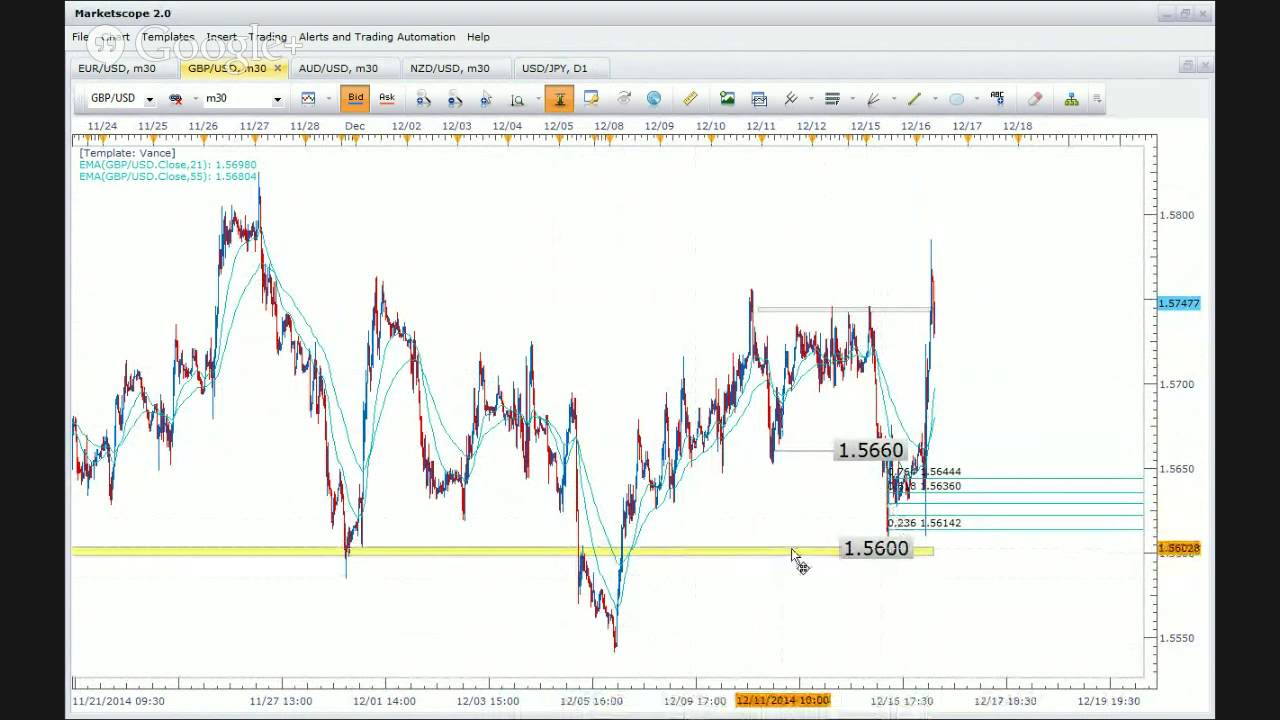Toggle Bid price display
The image size is (1280, 720).
point(355,98)
